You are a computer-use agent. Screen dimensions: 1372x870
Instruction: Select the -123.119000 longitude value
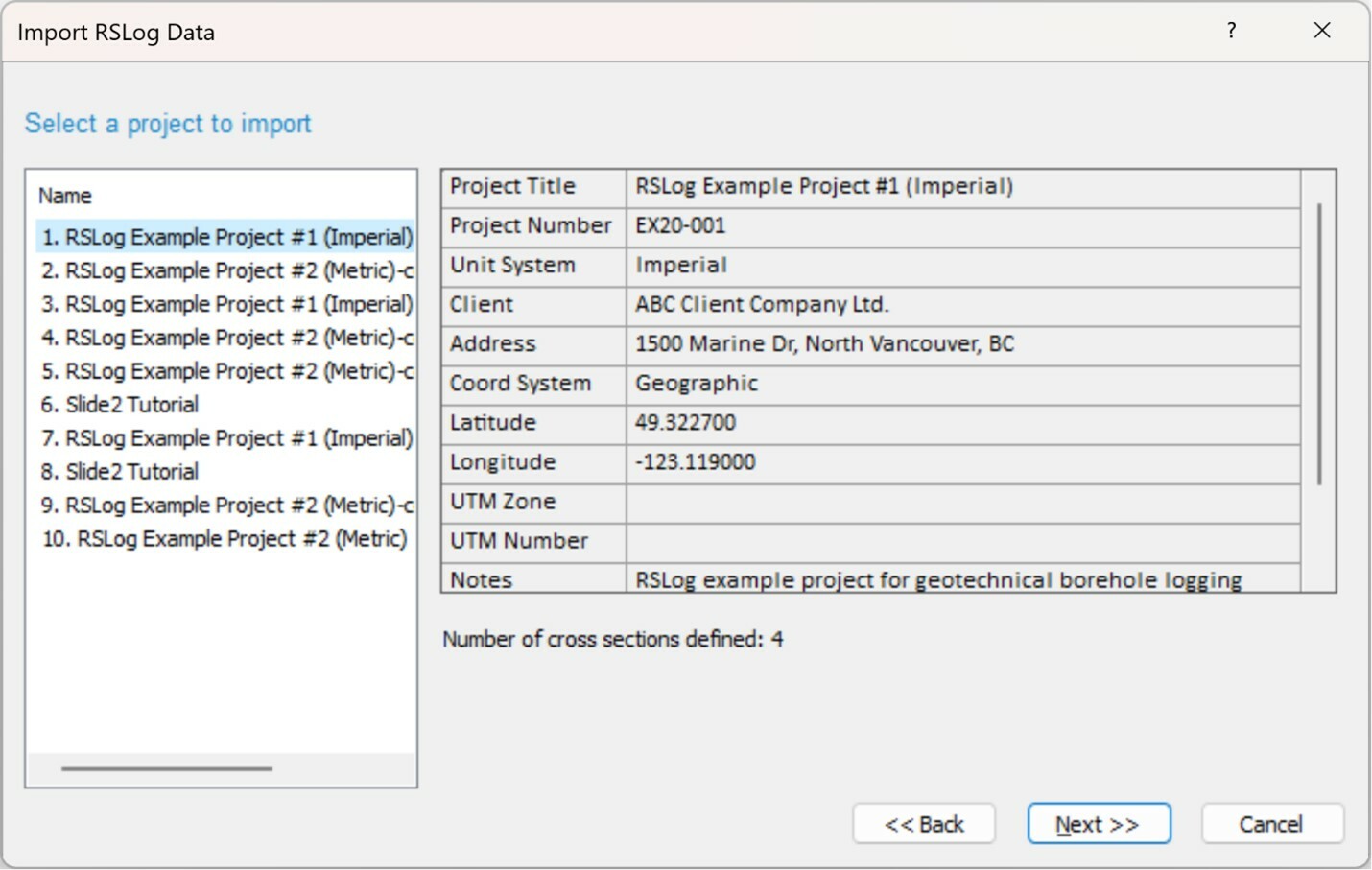pyautogui.click(x=963, y=462)
